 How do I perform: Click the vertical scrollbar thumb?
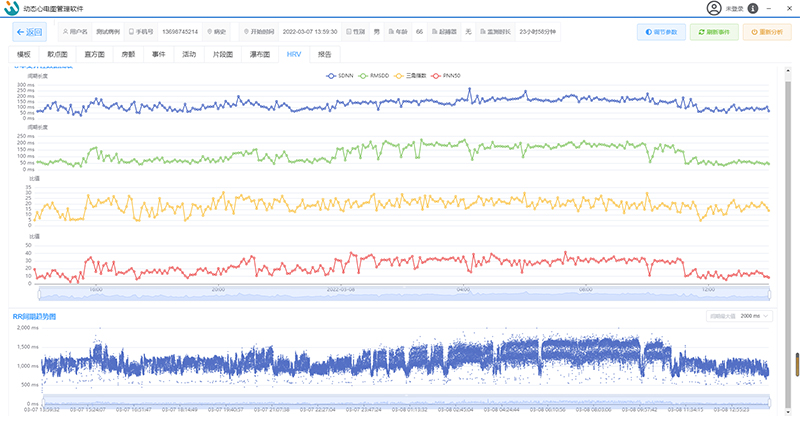[x=796, y=364]
